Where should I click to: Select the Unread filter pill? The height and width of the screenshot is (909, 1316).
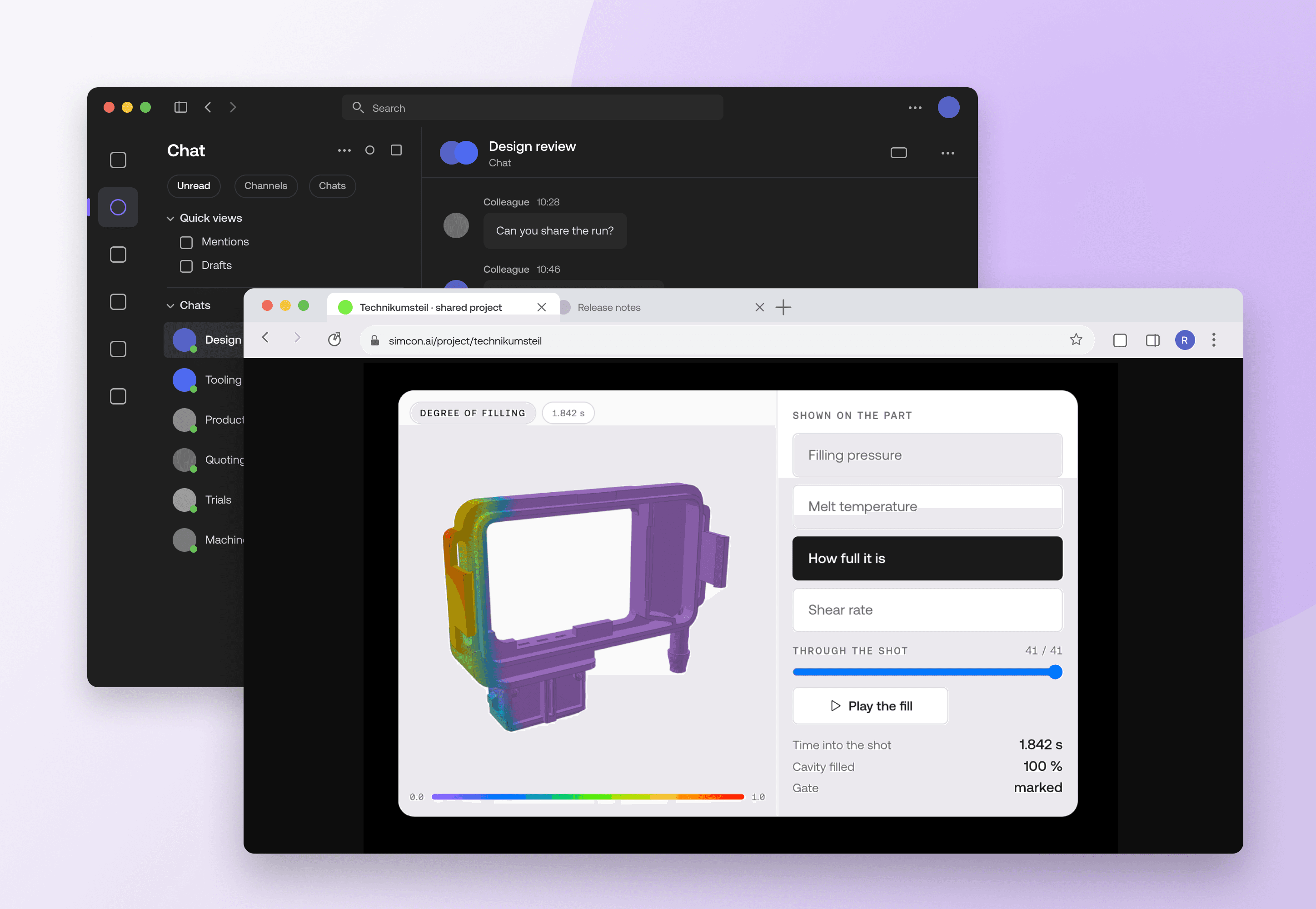point(194,186)
